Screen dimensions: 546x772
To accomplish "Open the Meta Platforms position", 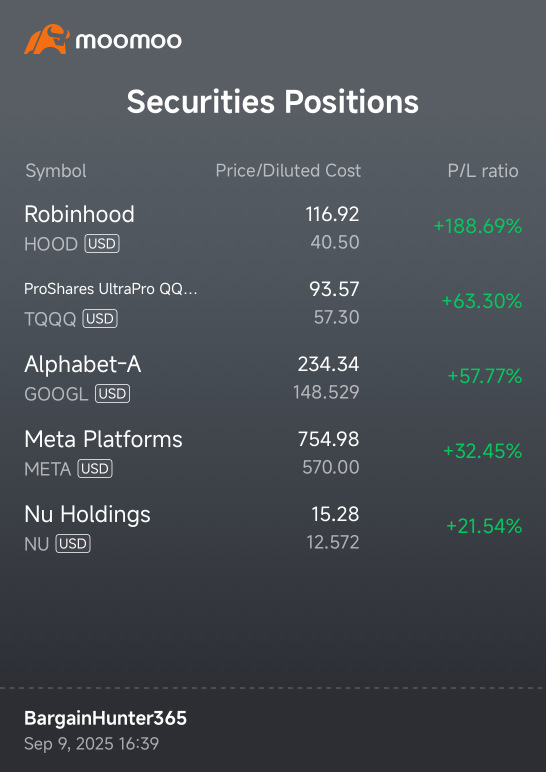I will click(x=273, y=453).
